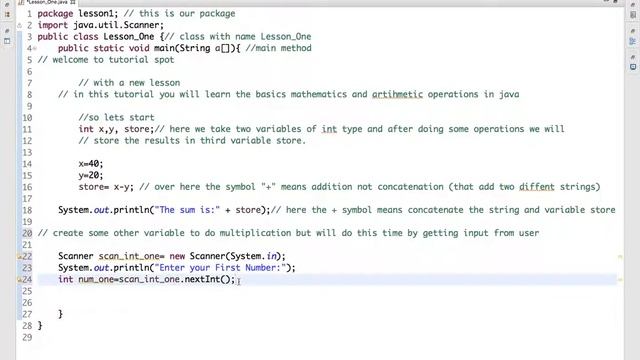The image size is (640, 360).
Task: Open the minimized Task List view icon
Action: click(x=633, y=15)
